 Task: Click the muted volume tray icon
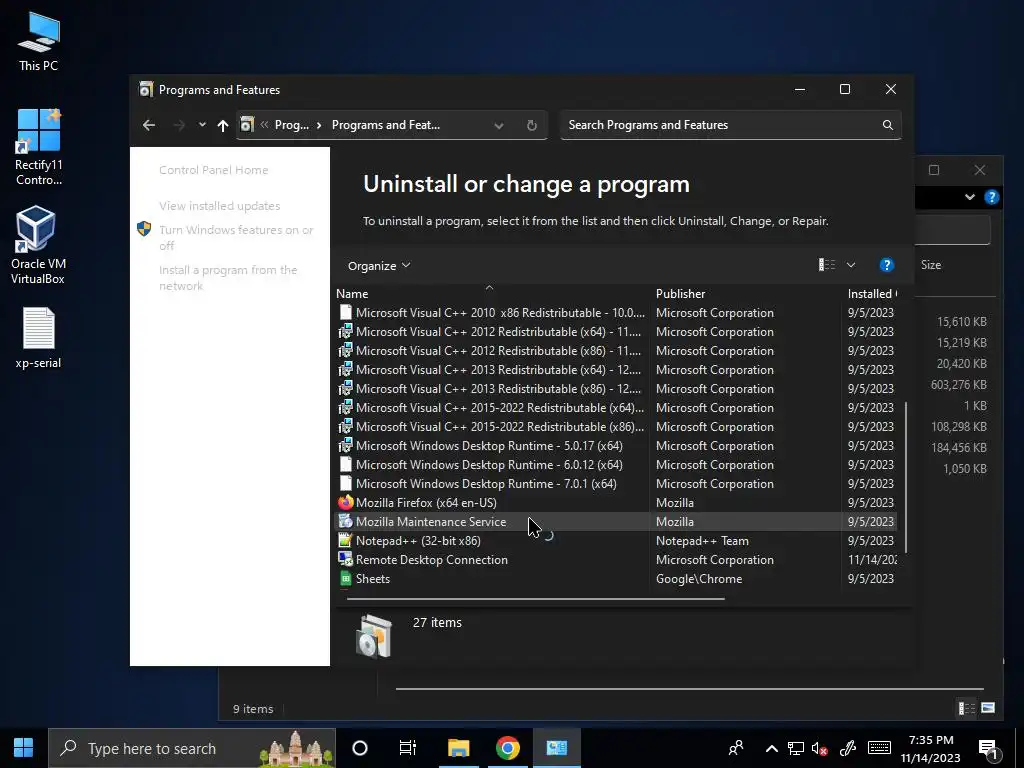(x=820, y=748)
